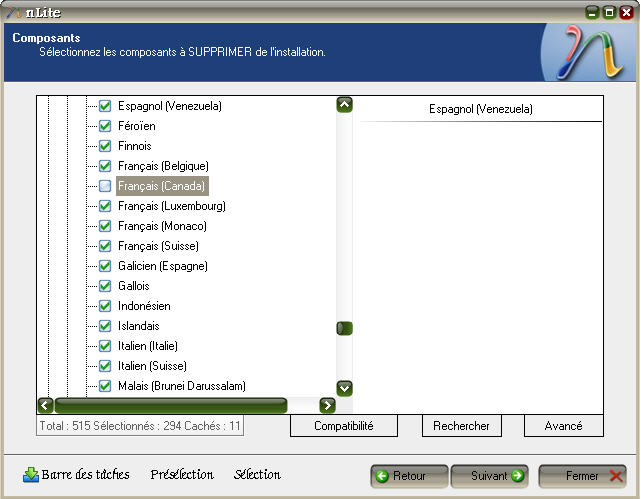Select Français (Monaco) label

tap(162, 226)
